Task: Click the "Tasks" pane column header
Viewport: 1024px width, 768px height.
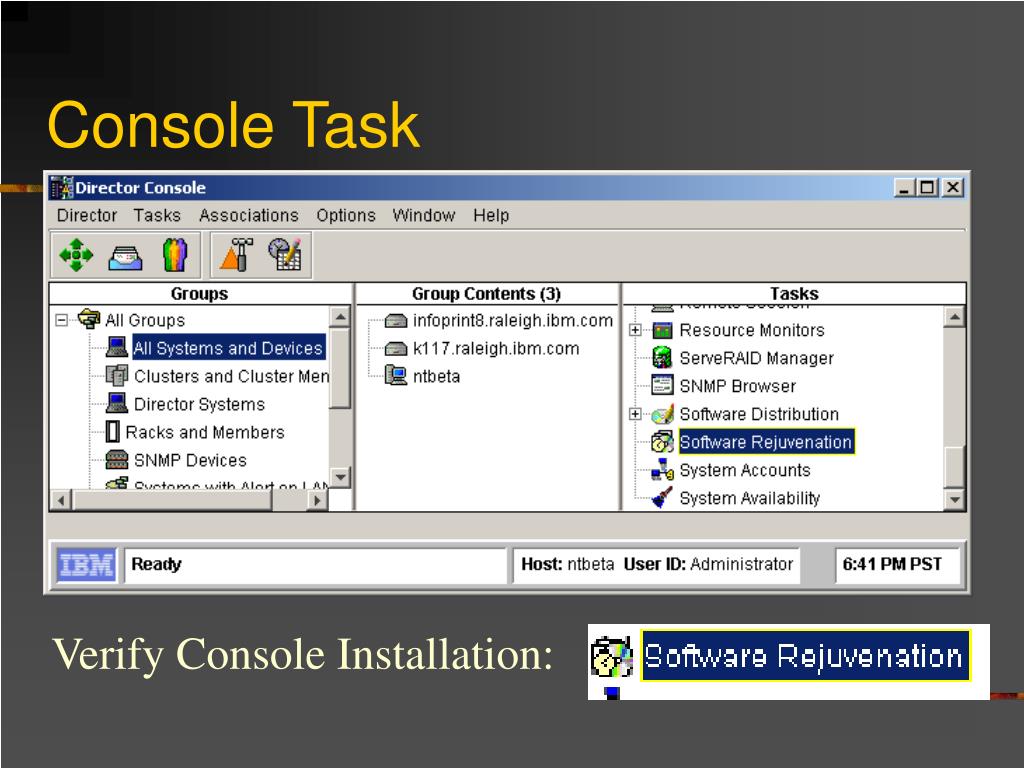Action: pyautogui.click(x=794, y=294)
